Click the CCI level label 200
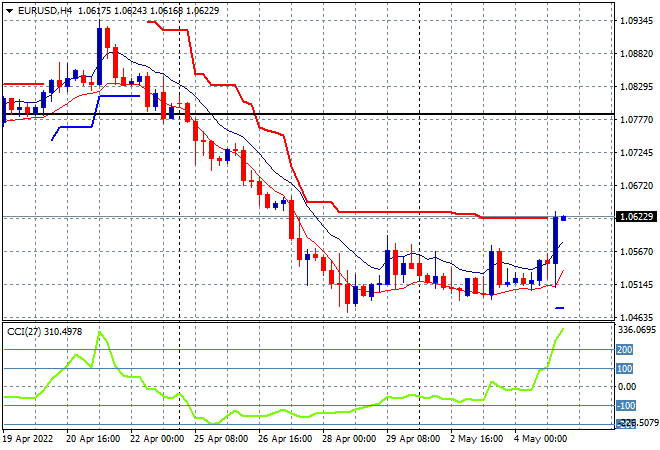Image resolution: width=660 pixels, height=450 pixels. coord(624,349)
